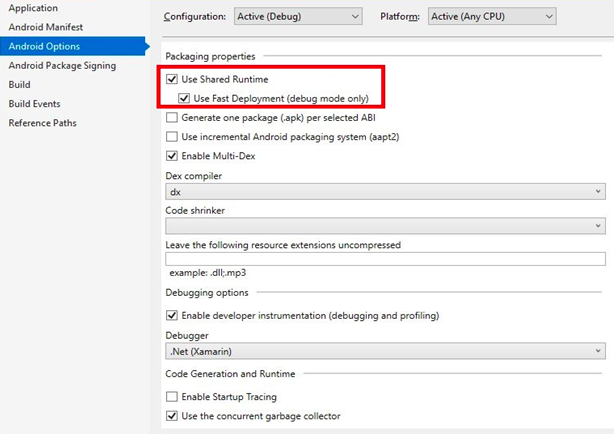614x434 pixels.
Task: Show the Reference Paths page
Action: (42, 122)
